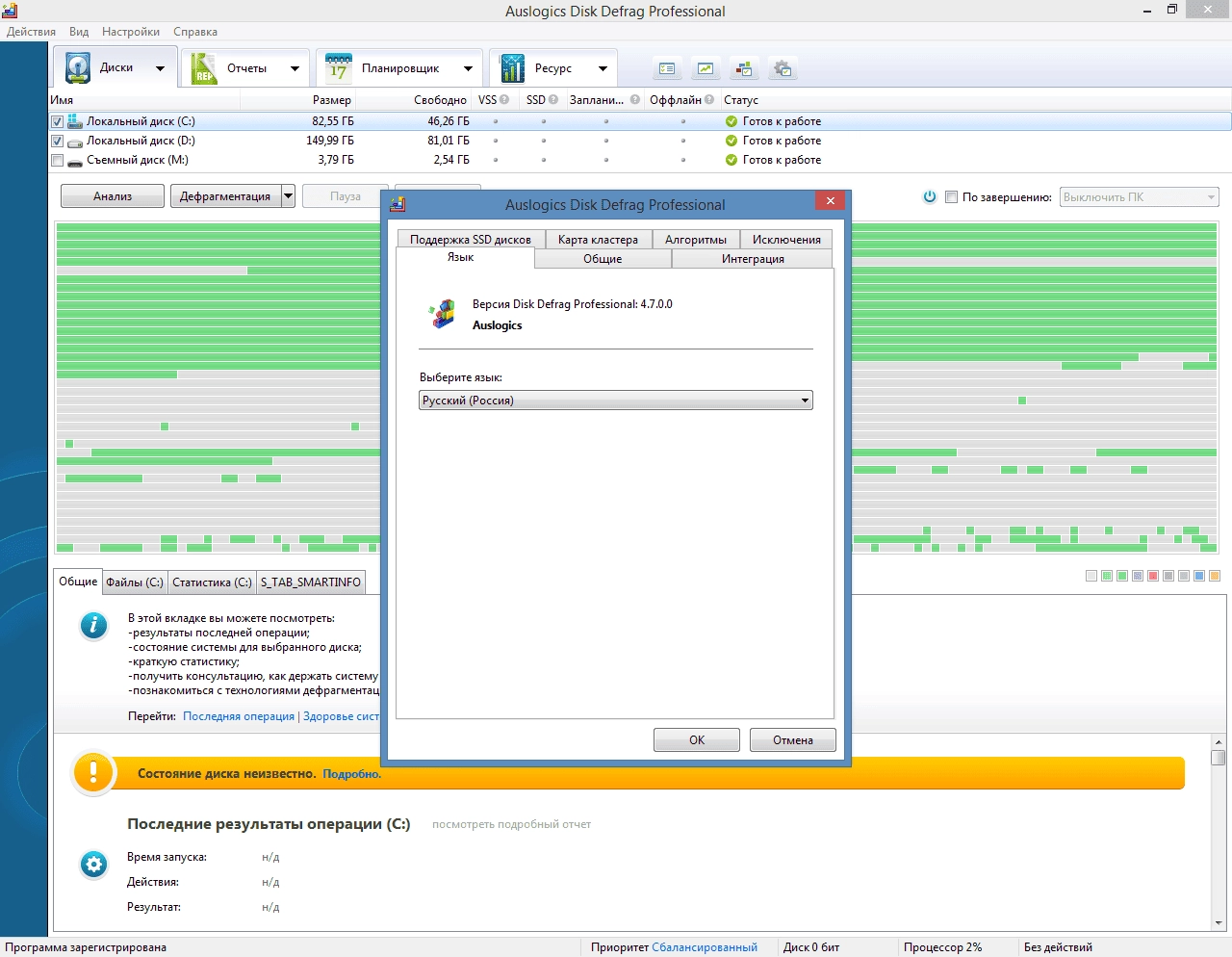Check the Съемный диск (M:) checkbox

point(57,160)
